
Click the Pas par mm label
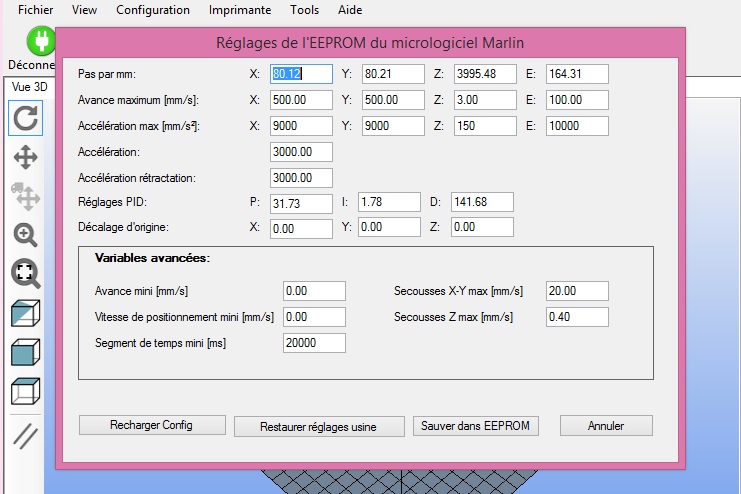[x=107, y=74]
